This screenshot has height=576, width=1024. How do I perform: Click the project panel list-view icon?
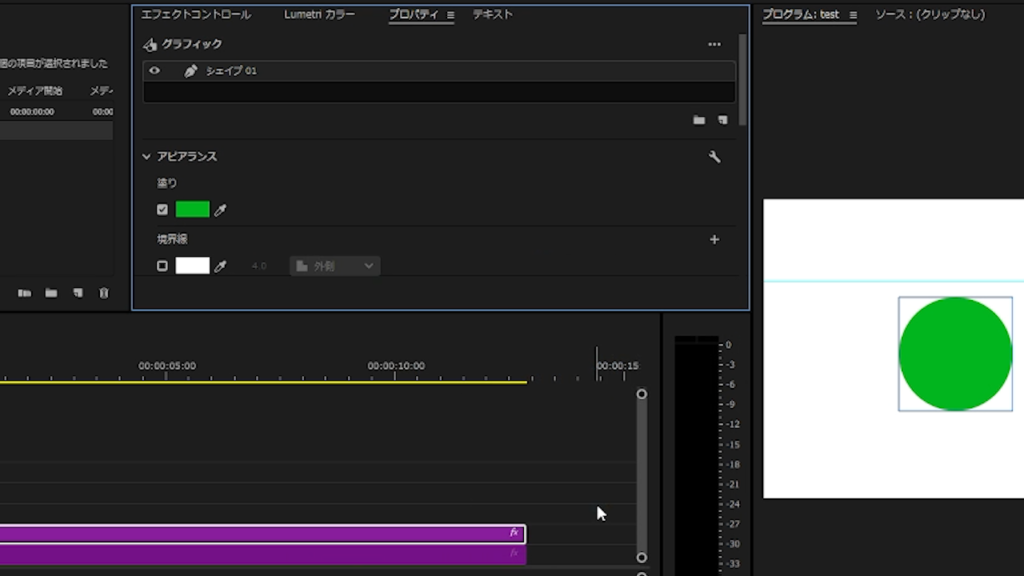point(24,293)
